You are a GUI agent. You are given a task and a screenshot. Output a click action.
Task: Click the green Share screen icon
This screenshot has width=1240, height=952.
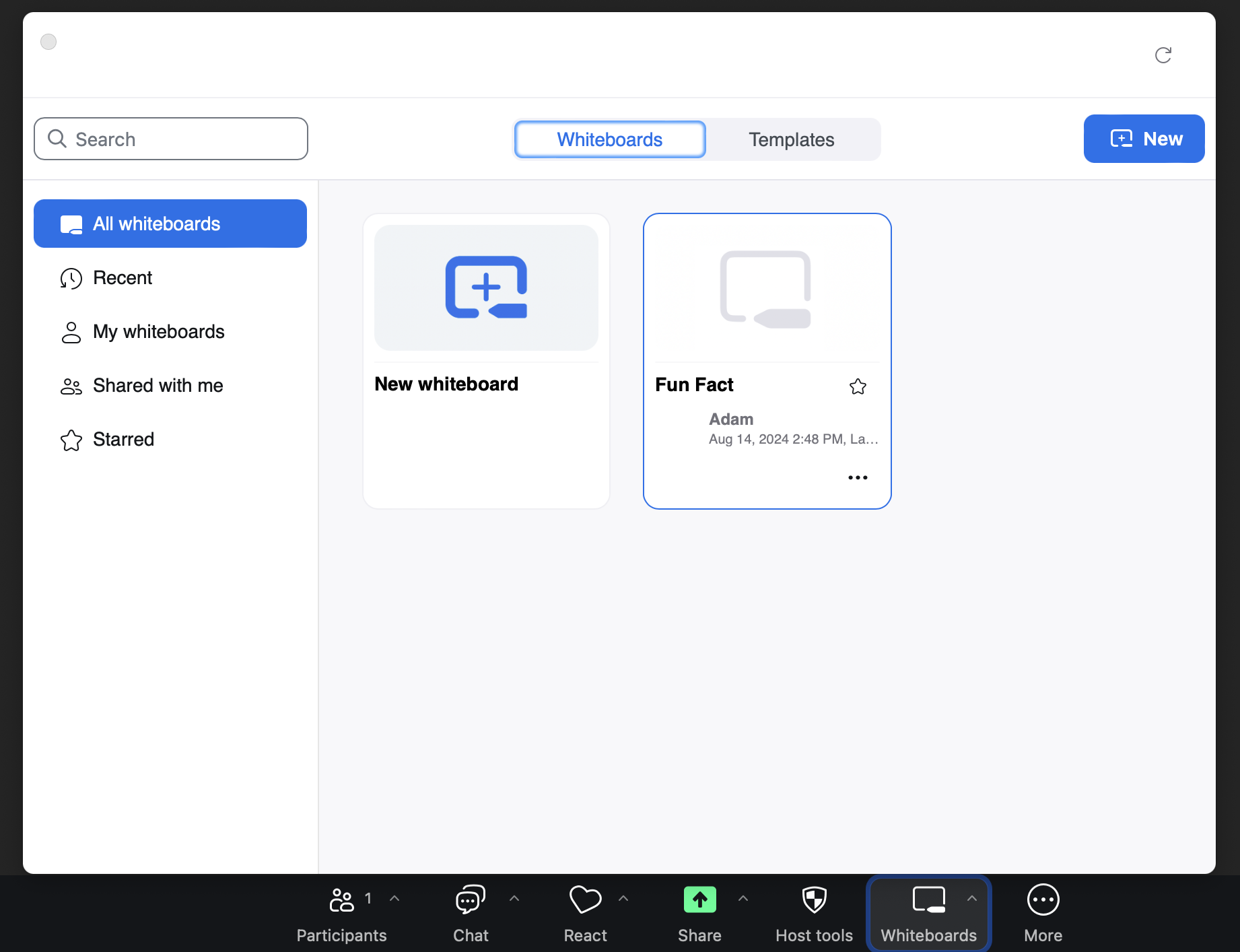[x=699, y=900]
